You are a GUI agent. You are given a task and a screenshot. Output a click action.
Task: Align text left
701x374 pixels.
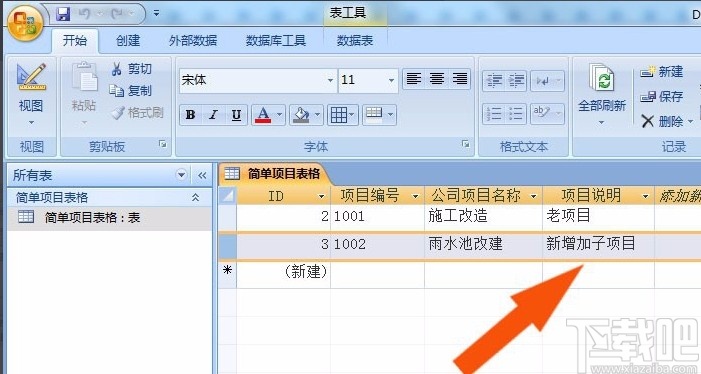pyautogui.click(x=414, y=79)
